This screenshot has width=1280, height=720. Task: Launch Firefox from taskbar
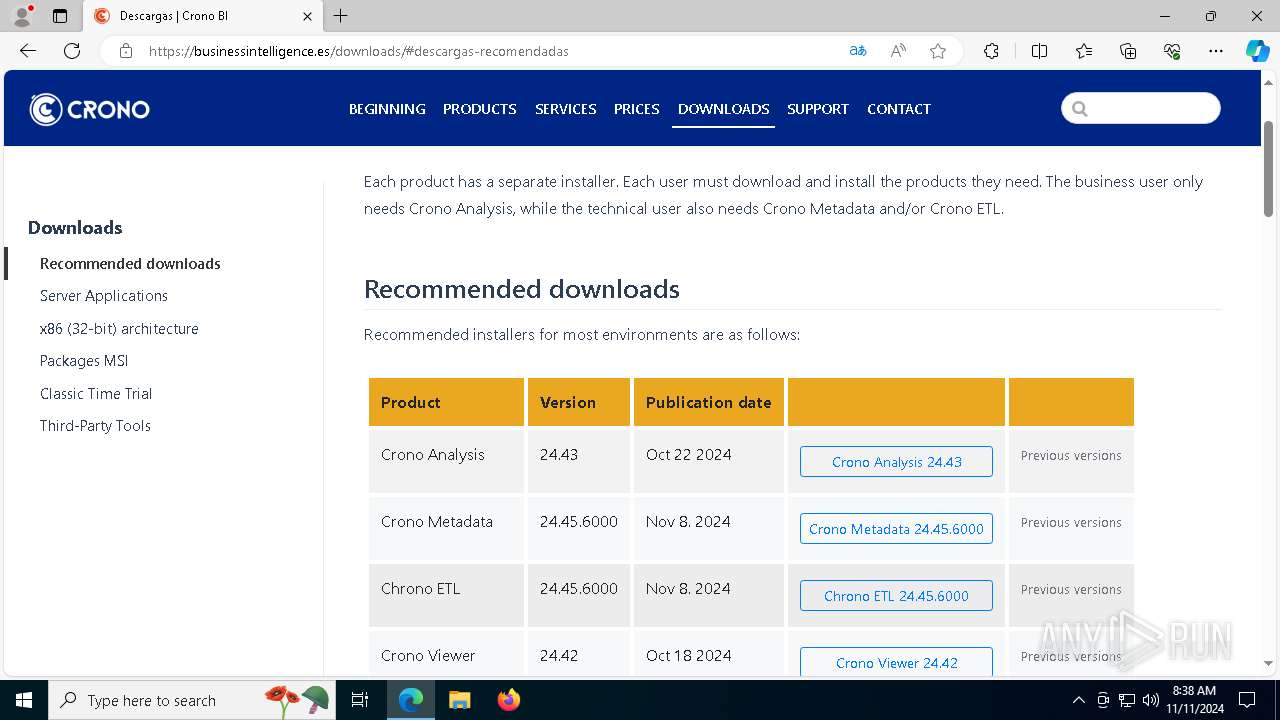point(508,700)
